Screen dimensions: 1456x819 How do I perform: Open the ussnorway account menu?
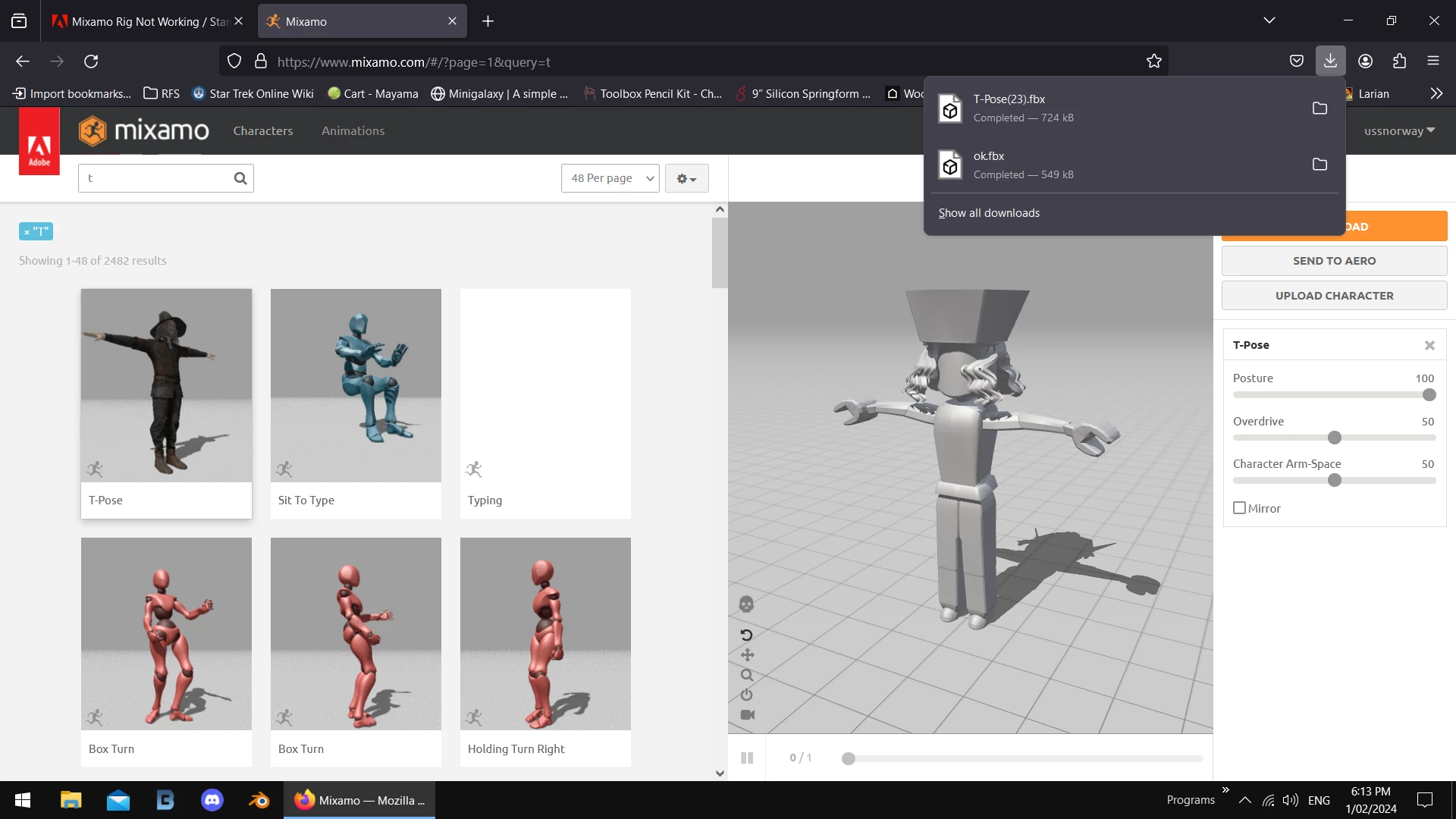pos(1399,130)
